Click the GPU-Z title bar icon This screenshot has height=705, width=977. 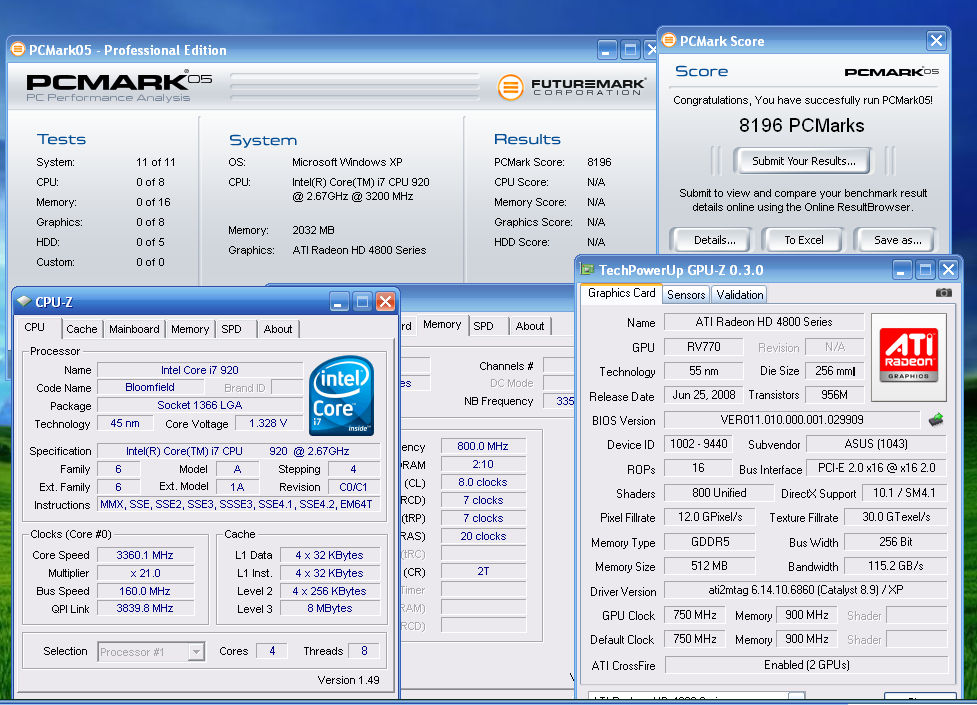586,269
